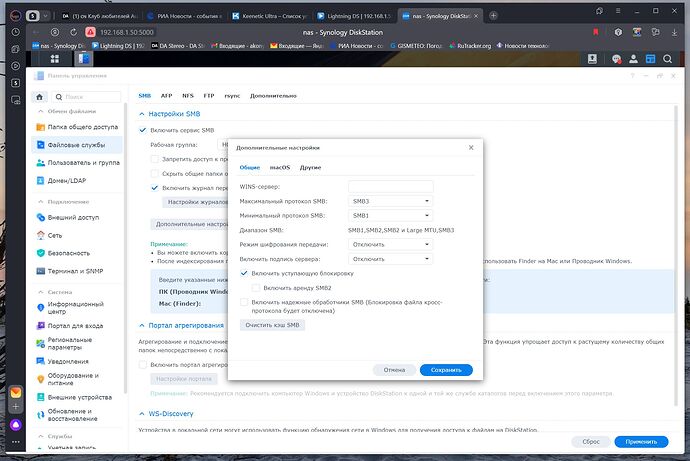
Task: Toggle Включить аренду SMB2 checkbox
Action: pos(256,288)
